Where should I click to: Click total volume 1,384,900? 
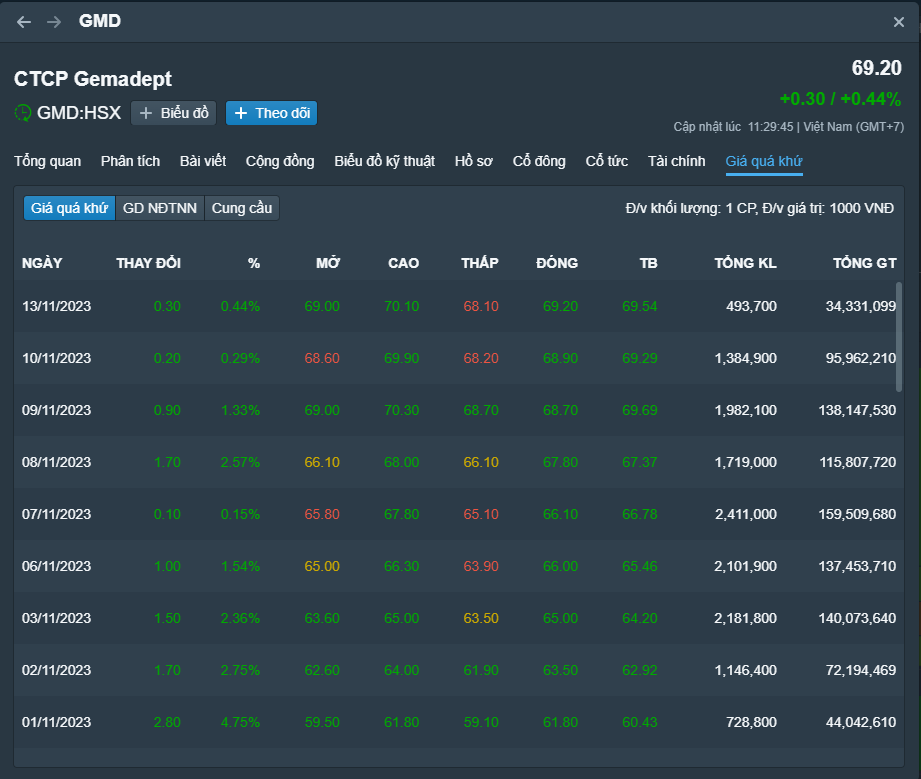(x=745, y=358)
